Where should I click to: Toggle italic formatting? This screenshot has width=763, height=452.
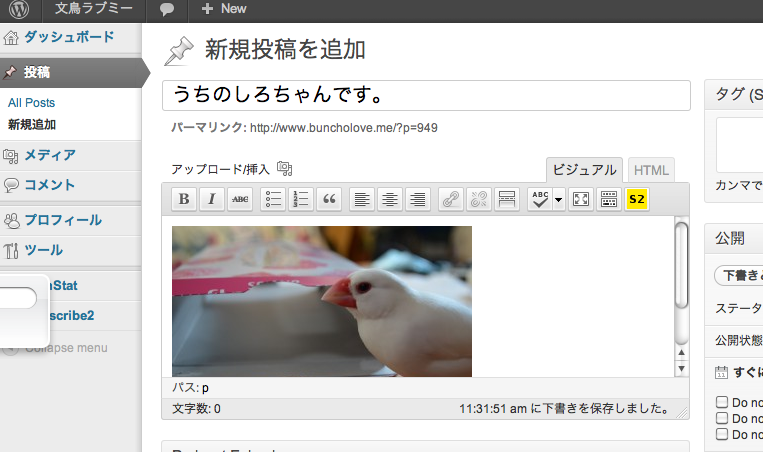coord(212,199)
